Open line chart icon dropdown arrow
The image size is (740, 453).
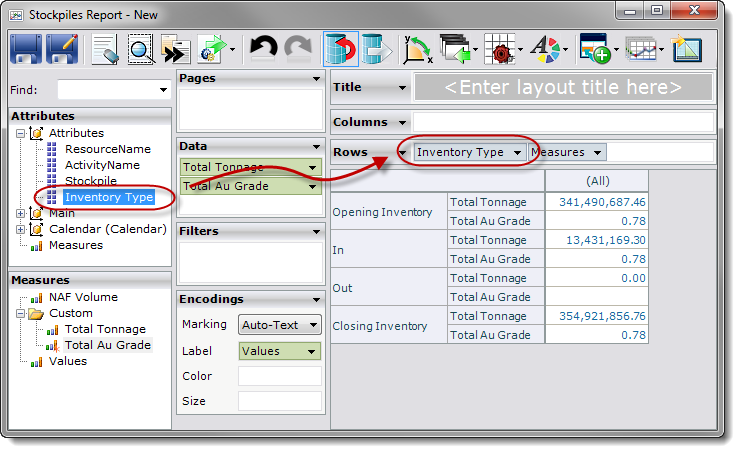(661, 49)
